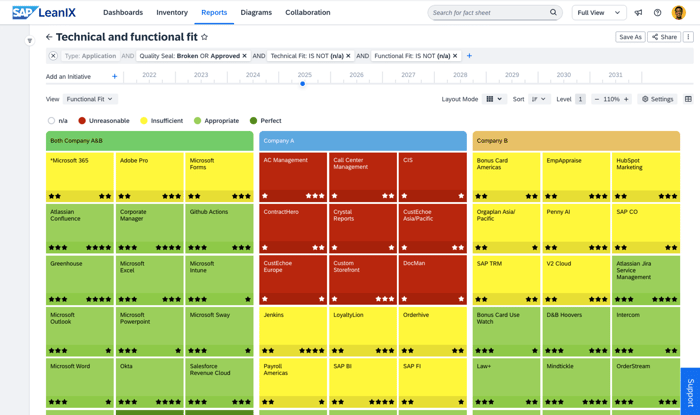Toggle the filter sidebar funnel icon
The width and height of the screenshot is (700, 415).
29,41
